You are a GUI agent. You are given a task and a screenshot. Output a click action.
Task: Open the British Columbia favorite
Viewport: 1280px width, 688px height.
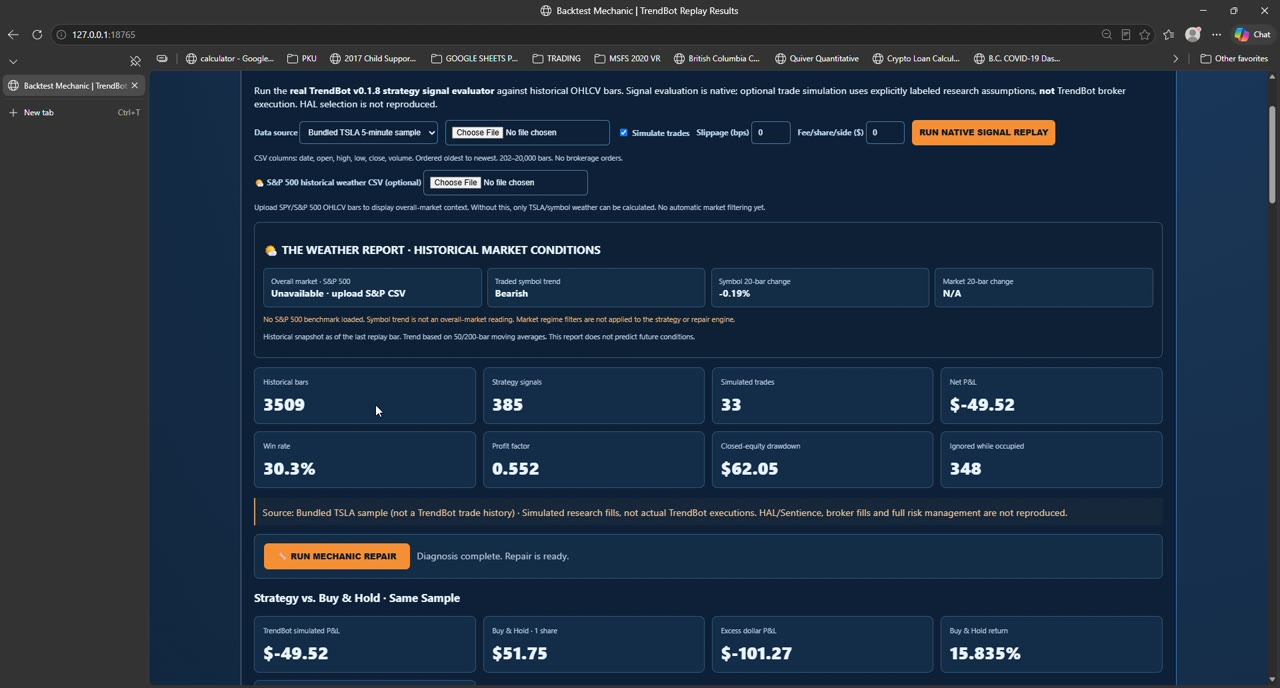click(x=717, y=58)
